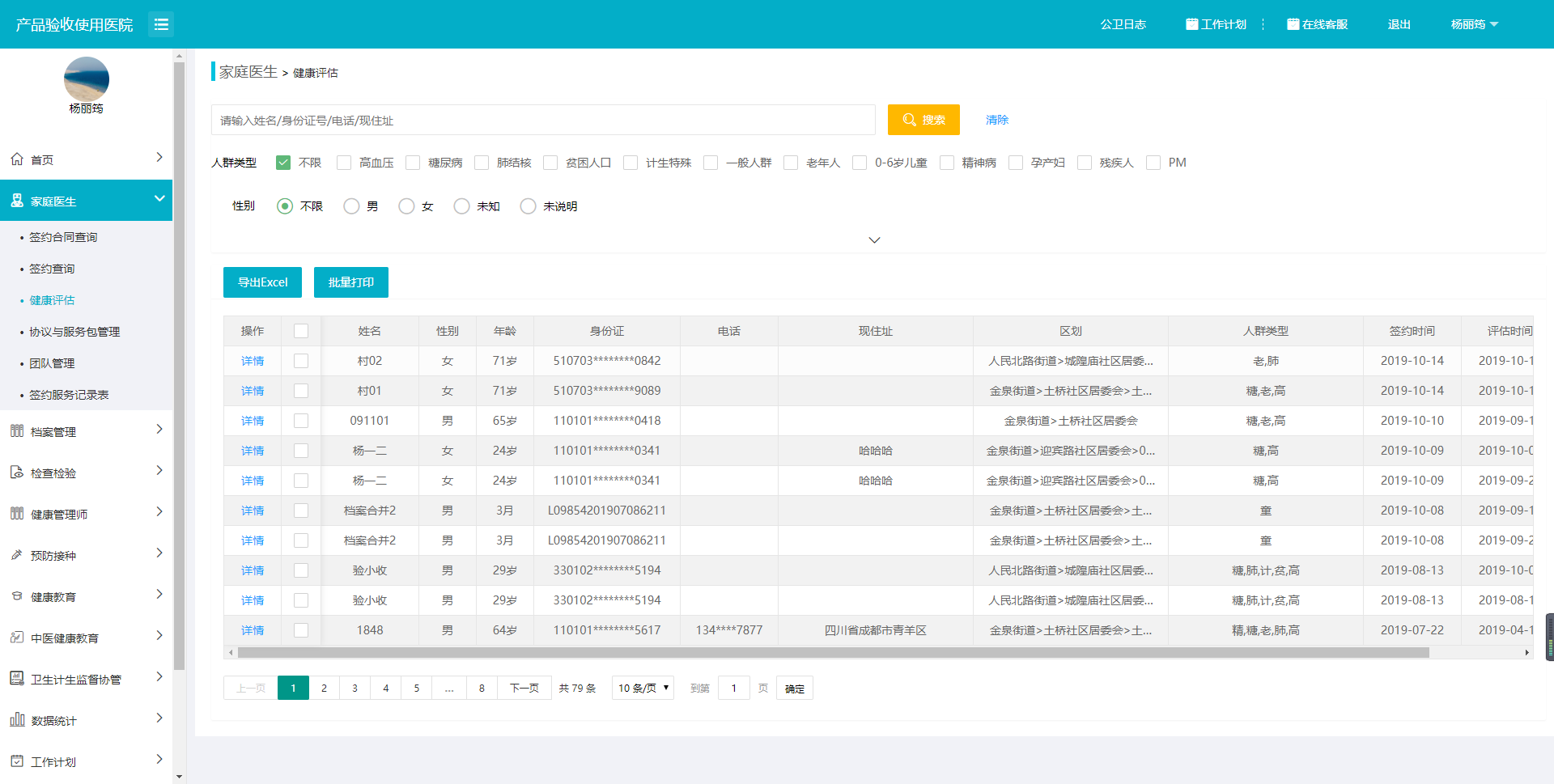Select the 女 gender radio button
Screen dimensions: 1554x784
click(406, 206)
